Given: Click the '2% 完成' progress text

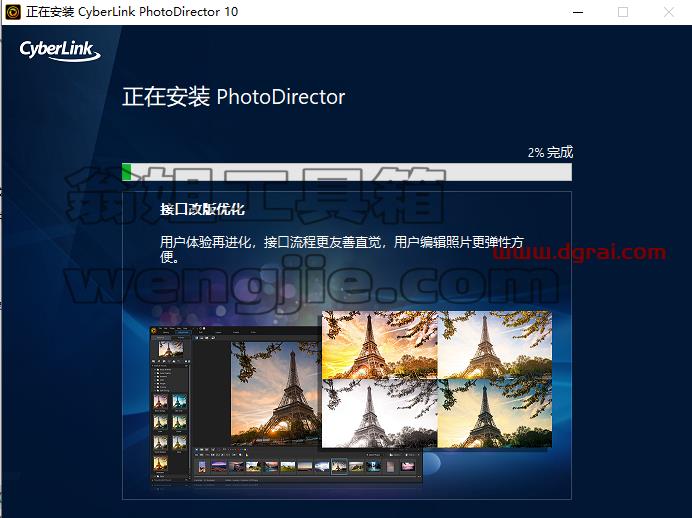Looking at the screenshot, I should [x=550, y=152].
